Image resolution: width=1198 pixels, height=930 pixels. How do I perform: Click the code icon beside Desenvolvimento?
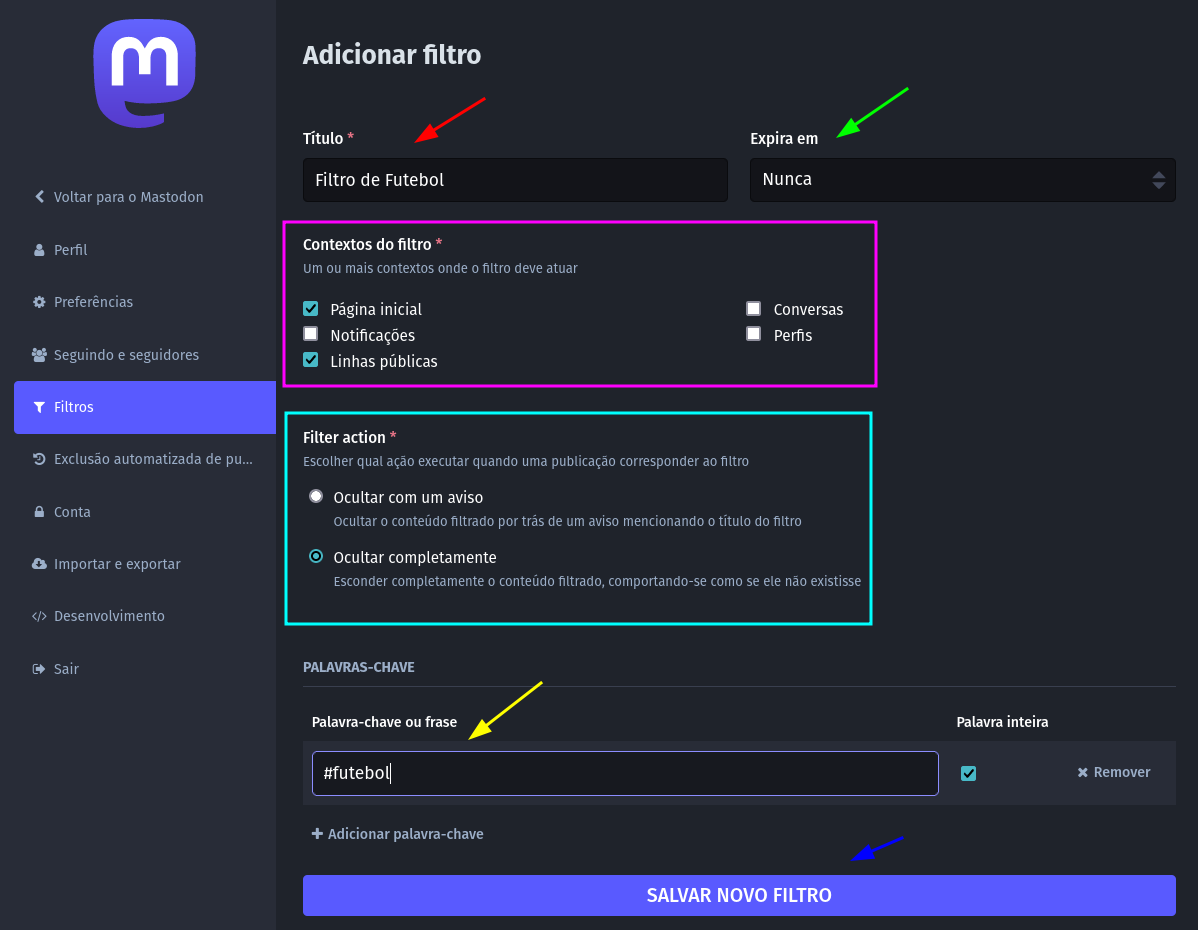pos(39,616)
